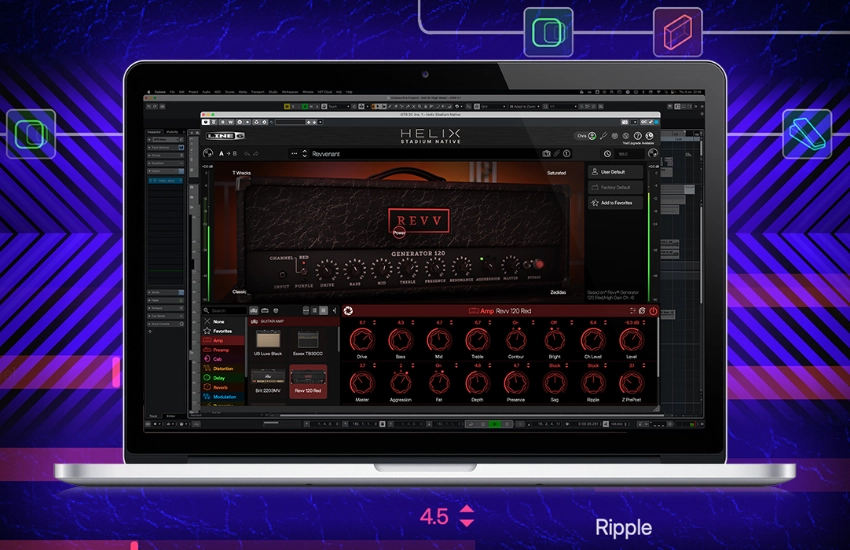
Task: Click the icon left of amp bypass power
Action: coord(642,310)
